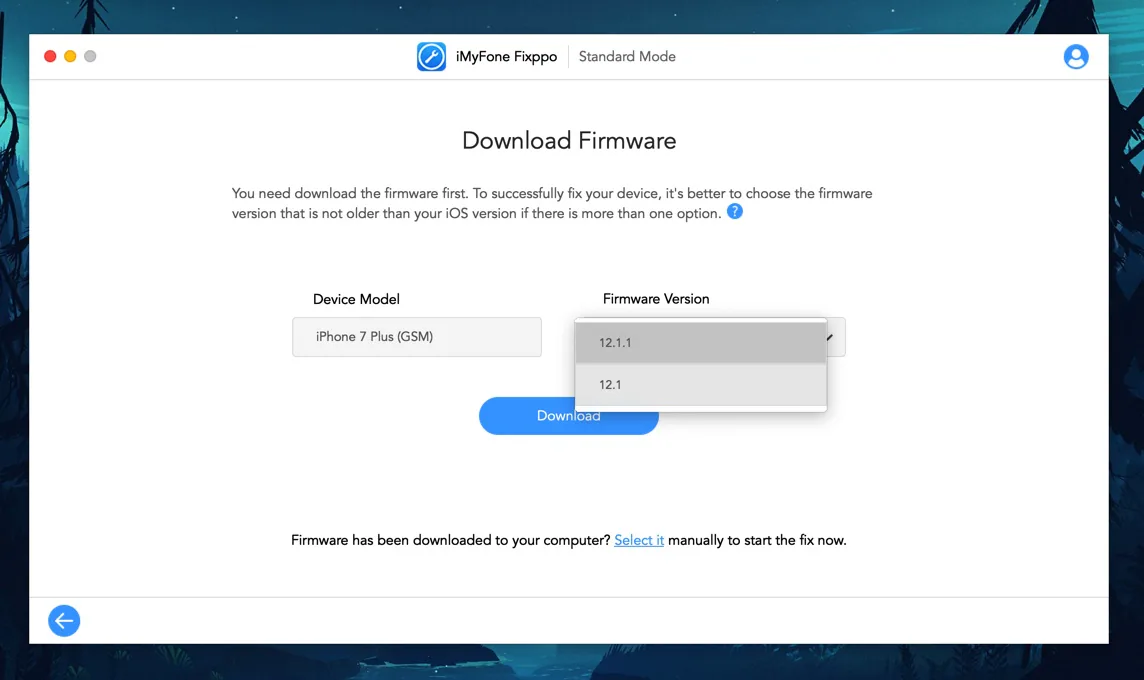Minimize the window using the yellow button
Image resolution: width=1144 pixels, height=680 pixels.
coord(70,56)
